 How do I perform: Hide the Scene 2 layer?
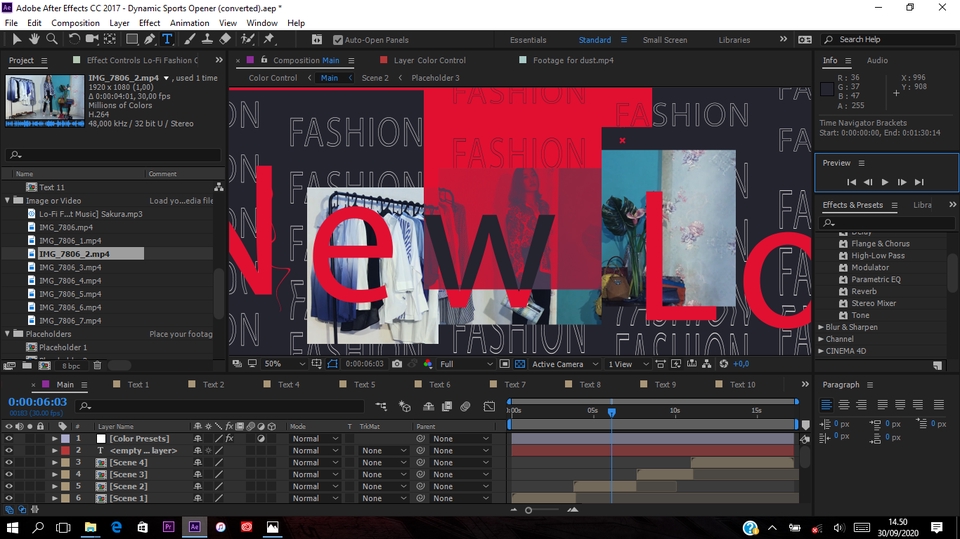[x=9, y=486]
